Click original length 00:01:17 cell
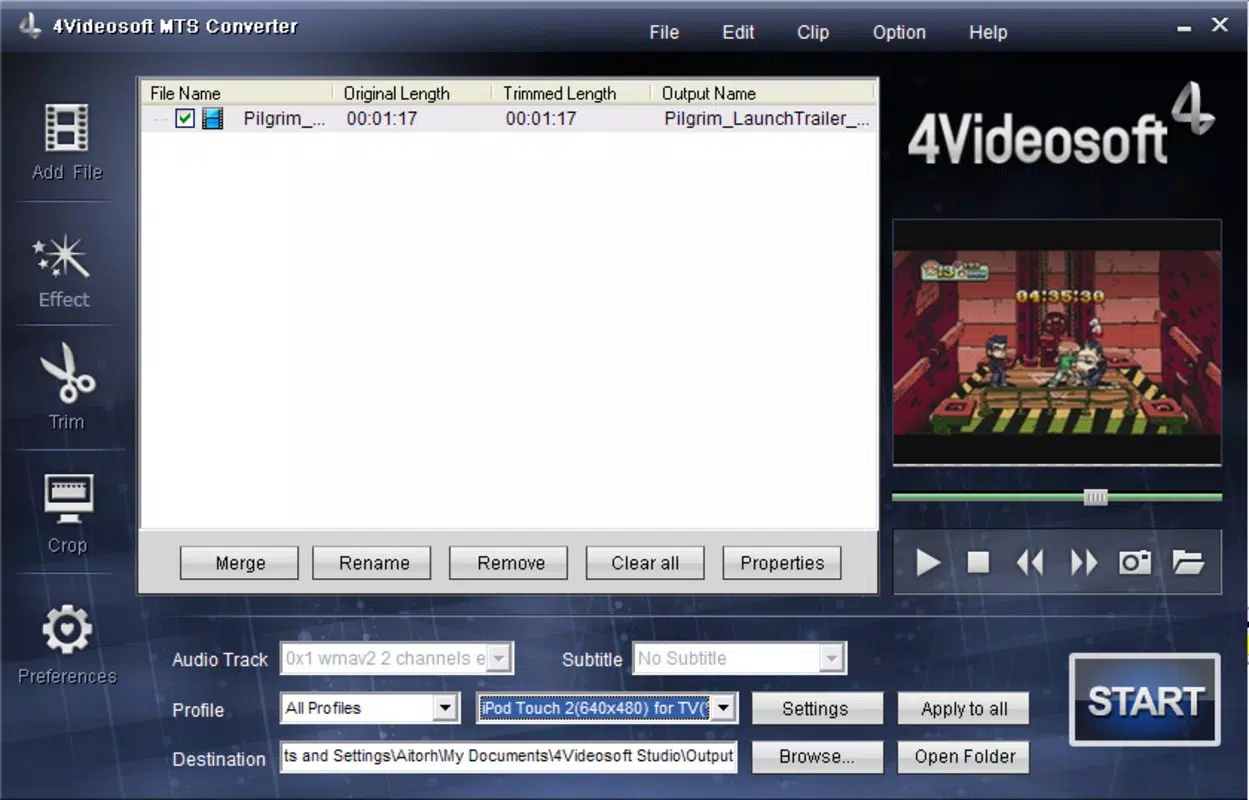1249x800 pixels. 382,119
